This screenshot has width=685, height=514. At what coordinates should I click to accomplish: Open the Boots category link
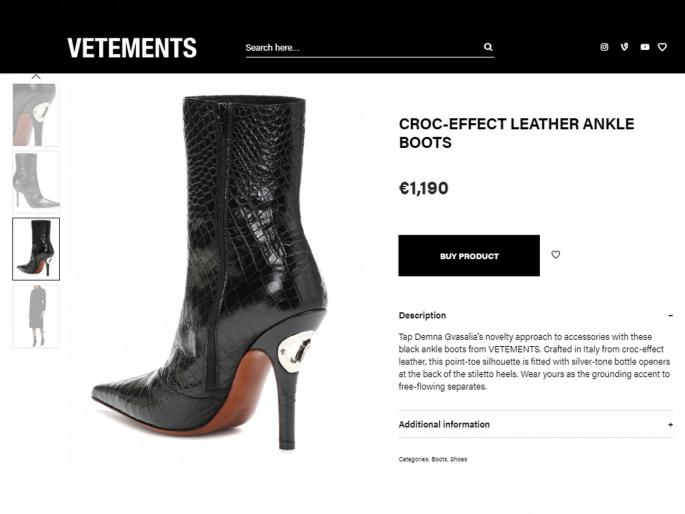[x=439, y=460]
